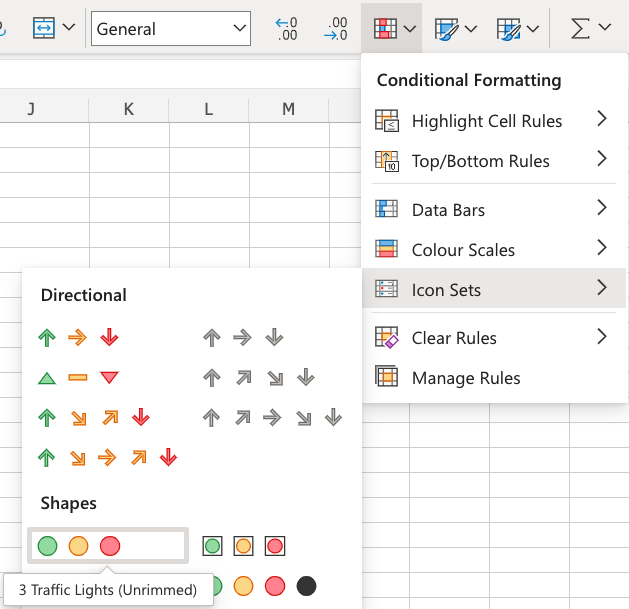
Task: Open the General number format dropdown
Action: click(x=170, y=28)
